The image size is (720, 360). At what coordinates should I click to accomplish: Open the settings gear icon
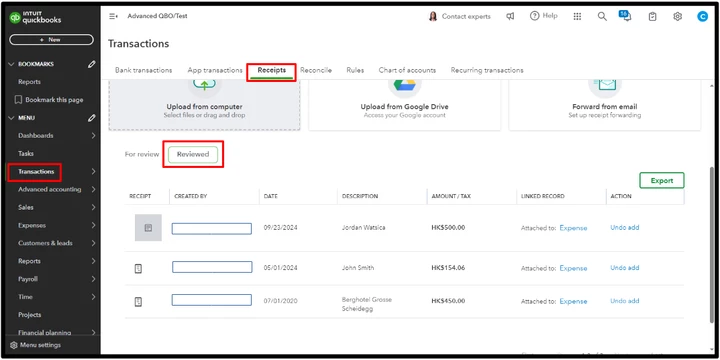coord(677,17)
